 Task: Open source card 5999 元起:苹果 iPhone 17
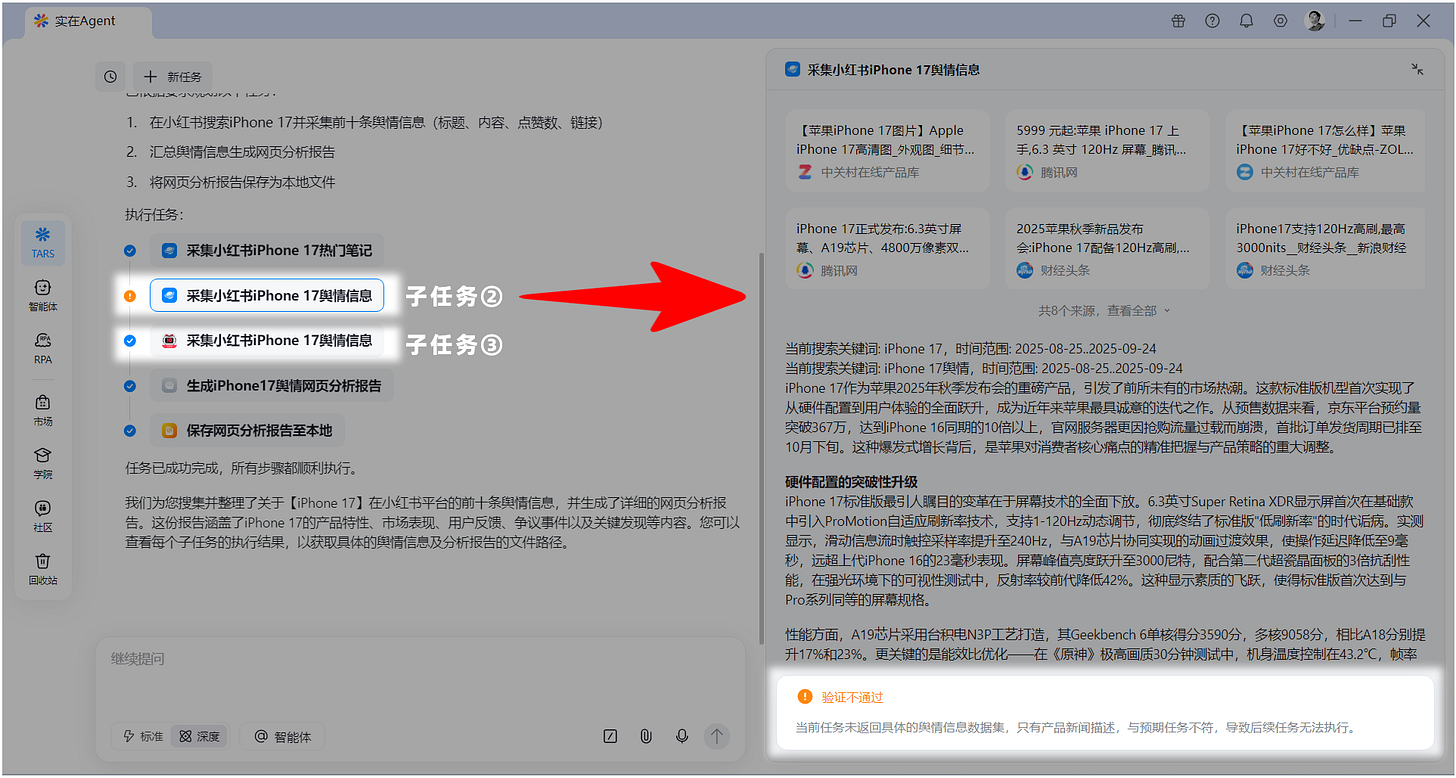click(x=1108, y=150)
